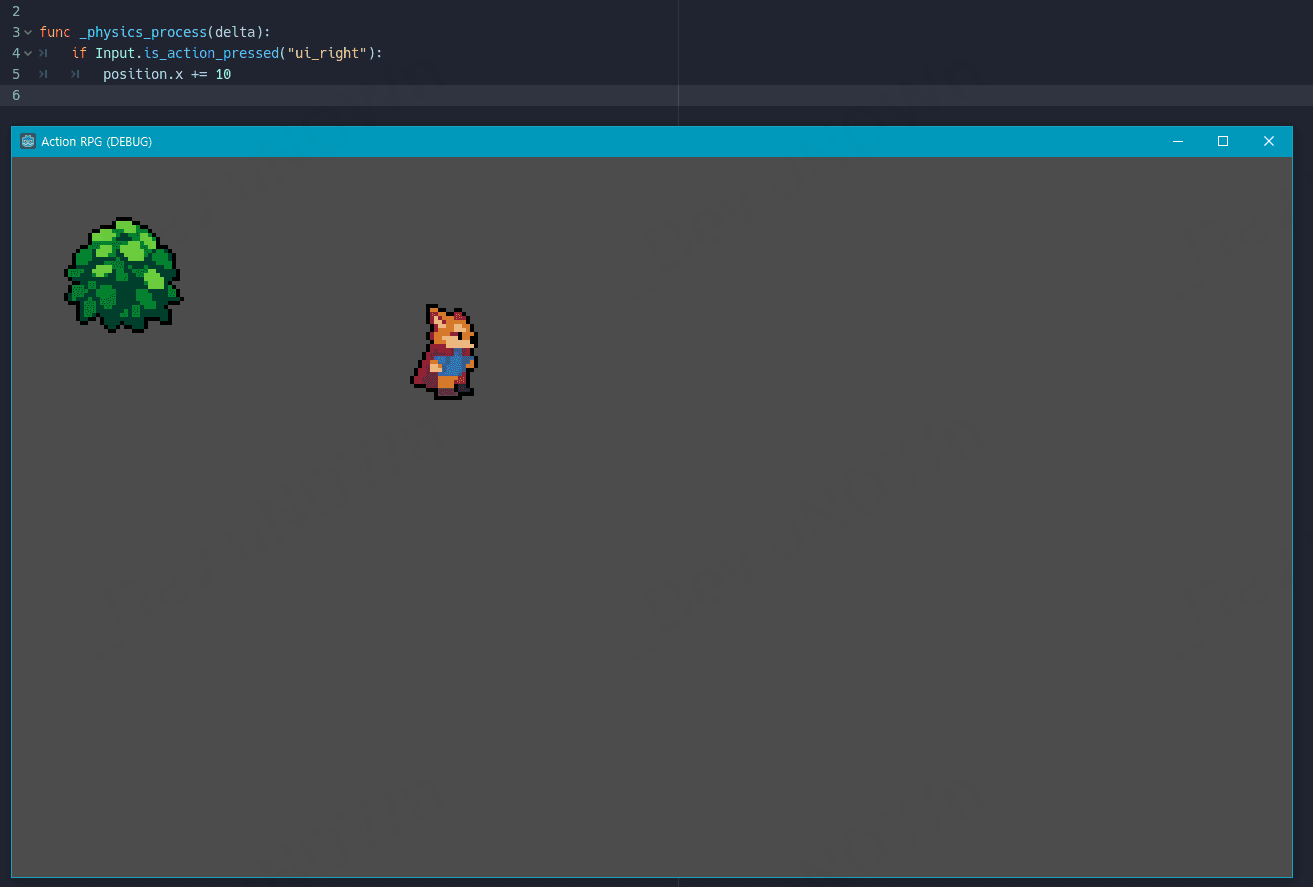Click the fox player character sprite
The height and width of the screenshot is (887, 1313).
[444, 352]
